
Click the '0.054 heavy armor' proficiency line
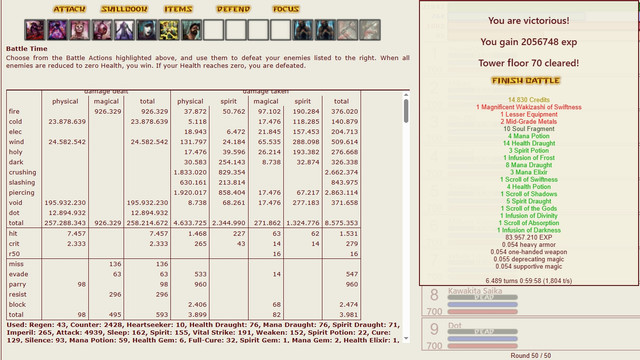(529, 244)
